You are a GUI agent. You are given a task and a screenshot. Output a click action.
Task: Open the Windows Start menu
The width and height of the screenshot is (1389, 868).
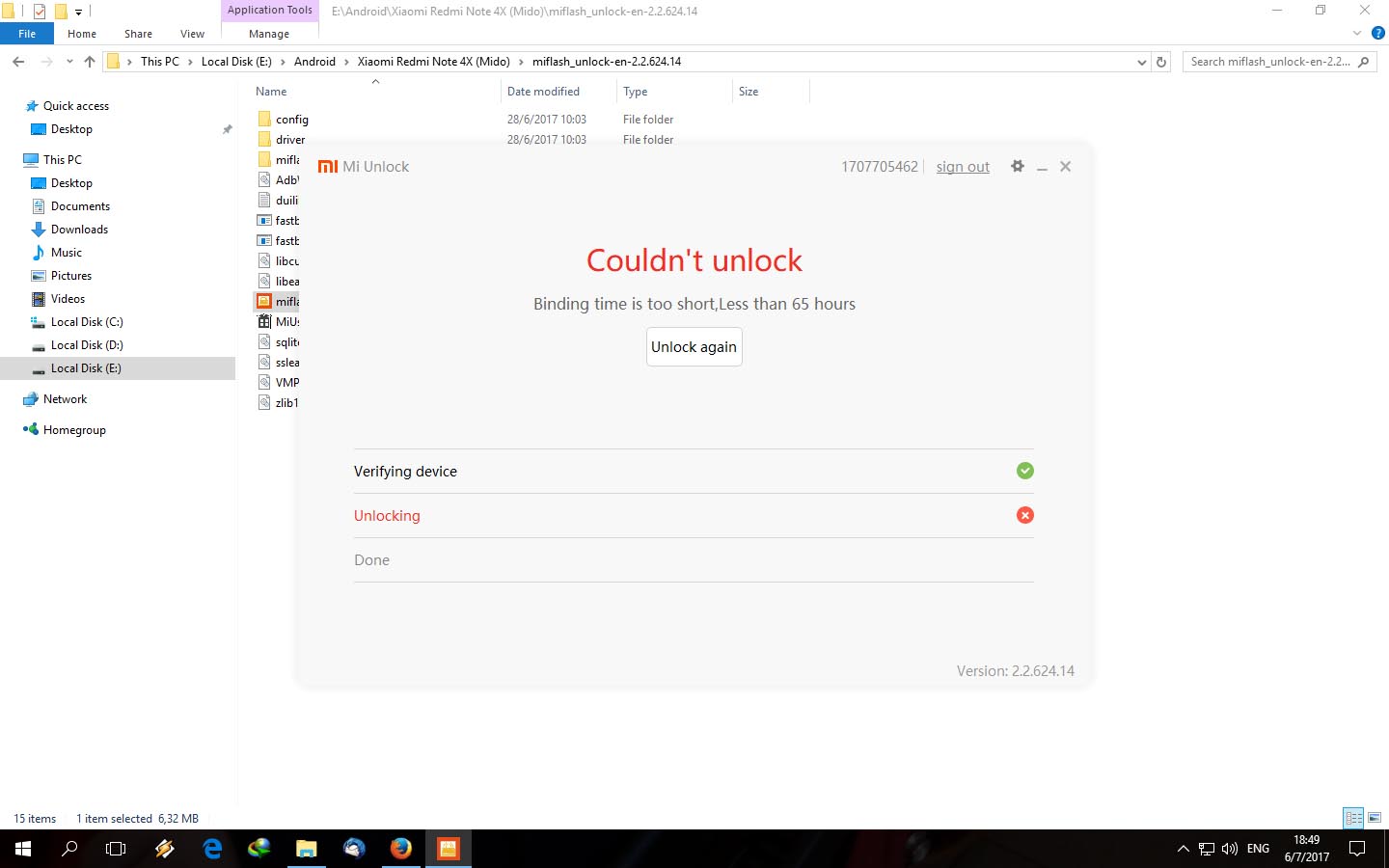[x=23, y=849]
